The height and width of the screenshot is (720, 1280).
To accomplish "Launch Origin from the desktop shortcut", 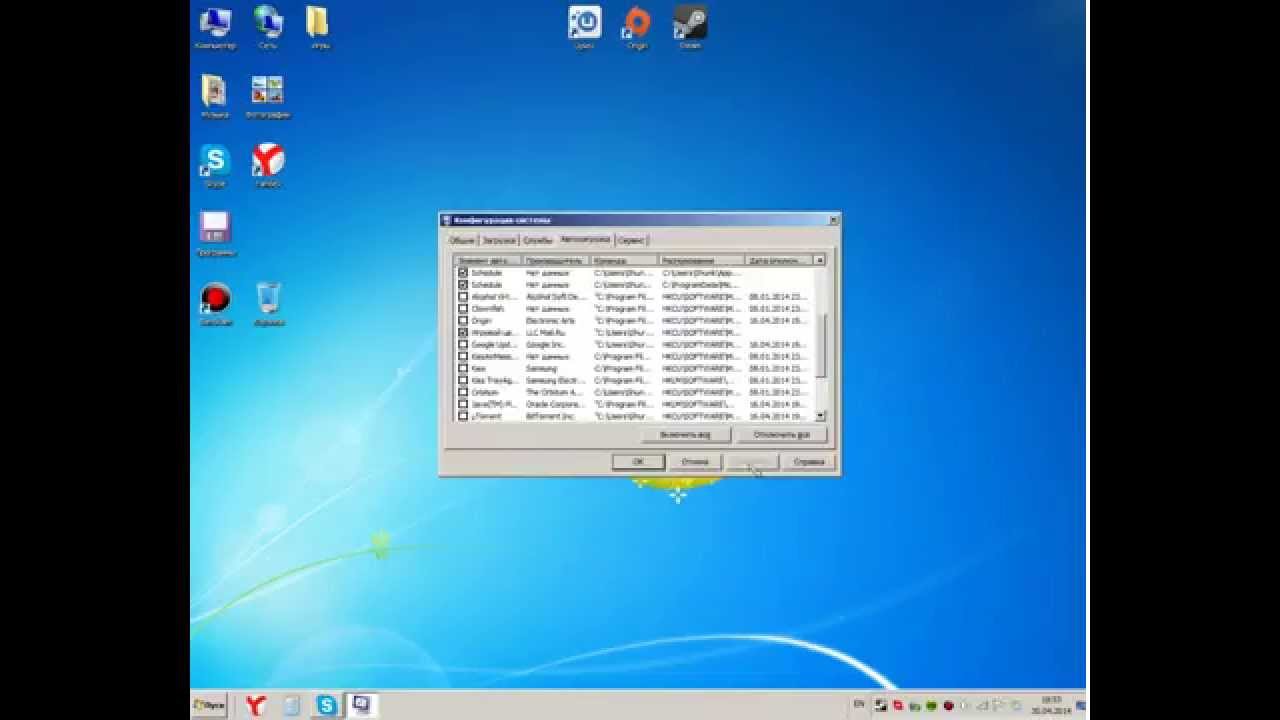I will (x=637, y=26).
